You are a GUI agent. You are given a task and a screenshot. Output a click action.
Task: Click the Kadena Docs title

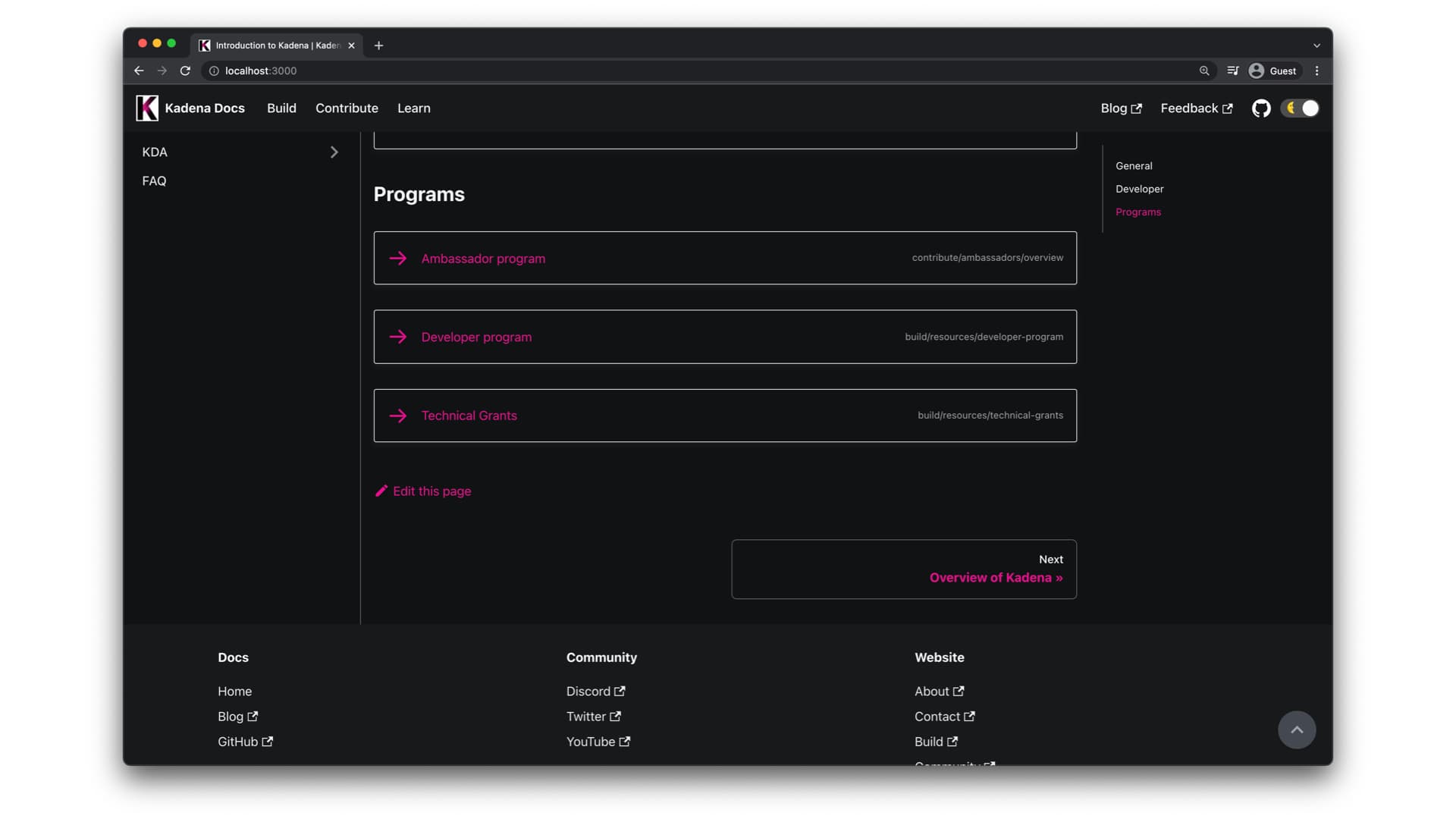pyautogui.click(x=205, y=108)
